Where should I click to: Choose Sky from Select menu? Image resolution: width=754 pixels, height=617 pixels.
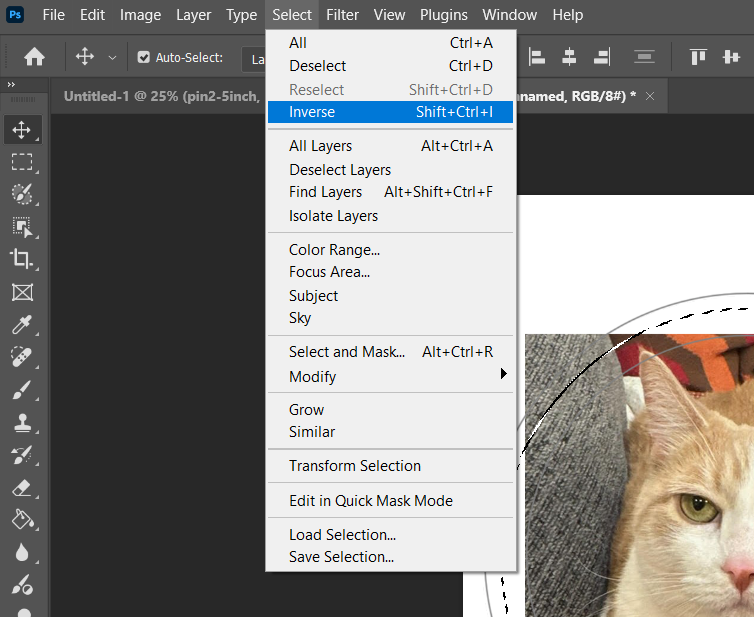click(390, 318)
